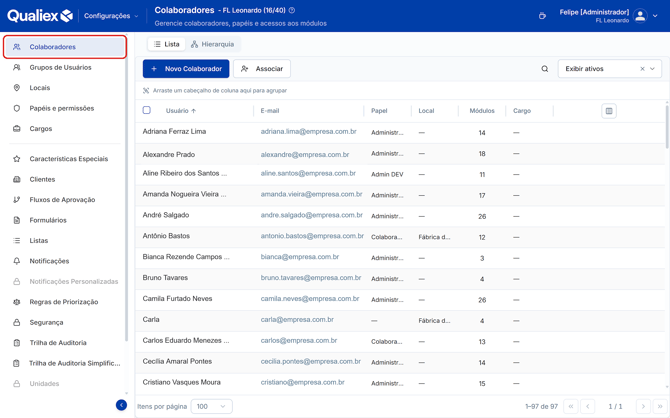Screen dimensions: 670x418
Task: Click the Novo Colaborador button
Action: (x=186, y=69)
